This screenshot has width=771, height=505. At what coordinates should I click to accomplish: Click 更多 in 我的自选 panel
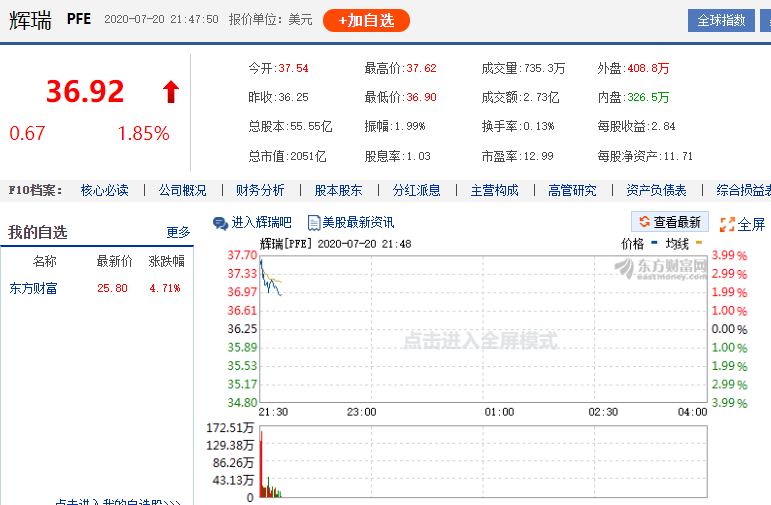[178, 232]
